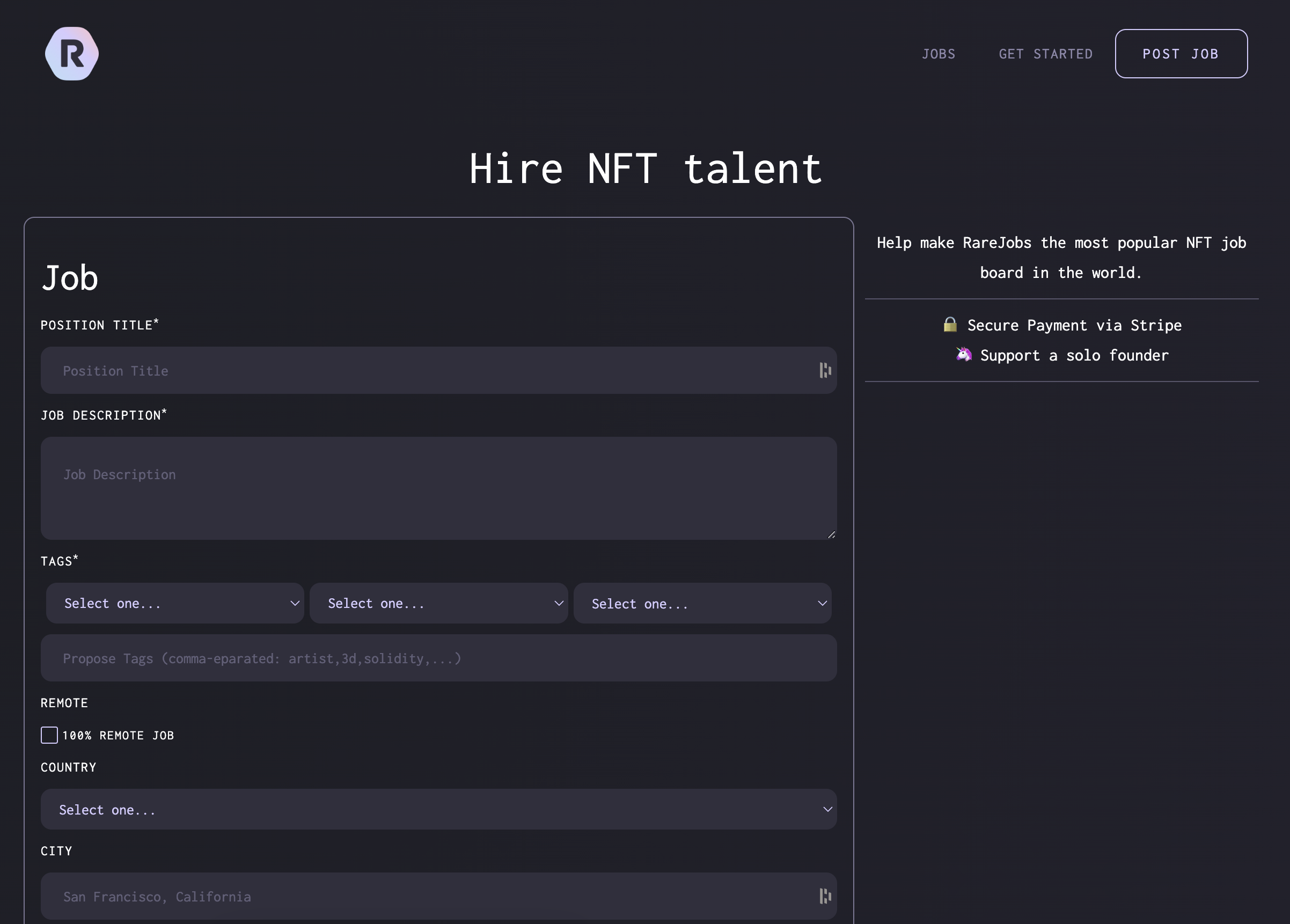
Task: Click the Support a solo founder link
Action: click(x=1074, y=355)
